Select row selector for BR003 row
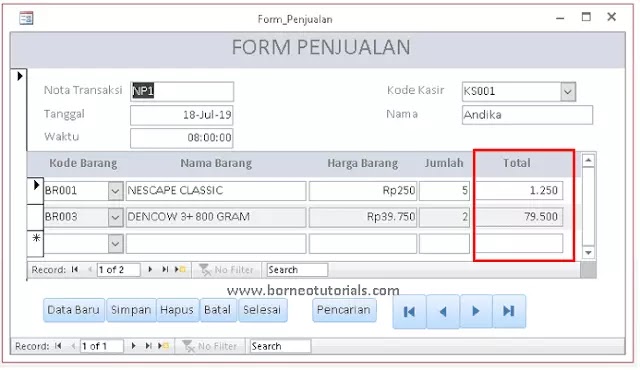640x370 pixels. (x=36, y=217)
